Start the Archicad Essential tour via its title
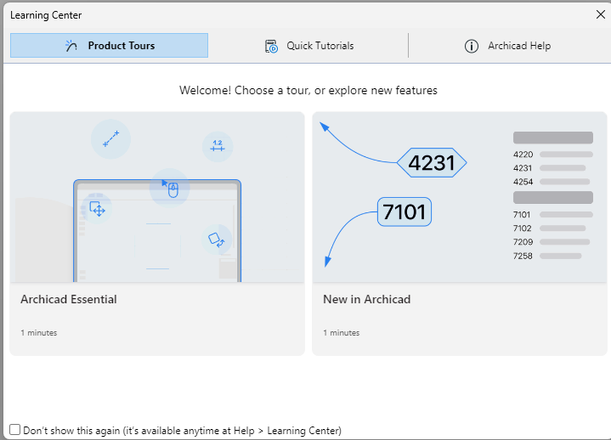 pos(69,299)
